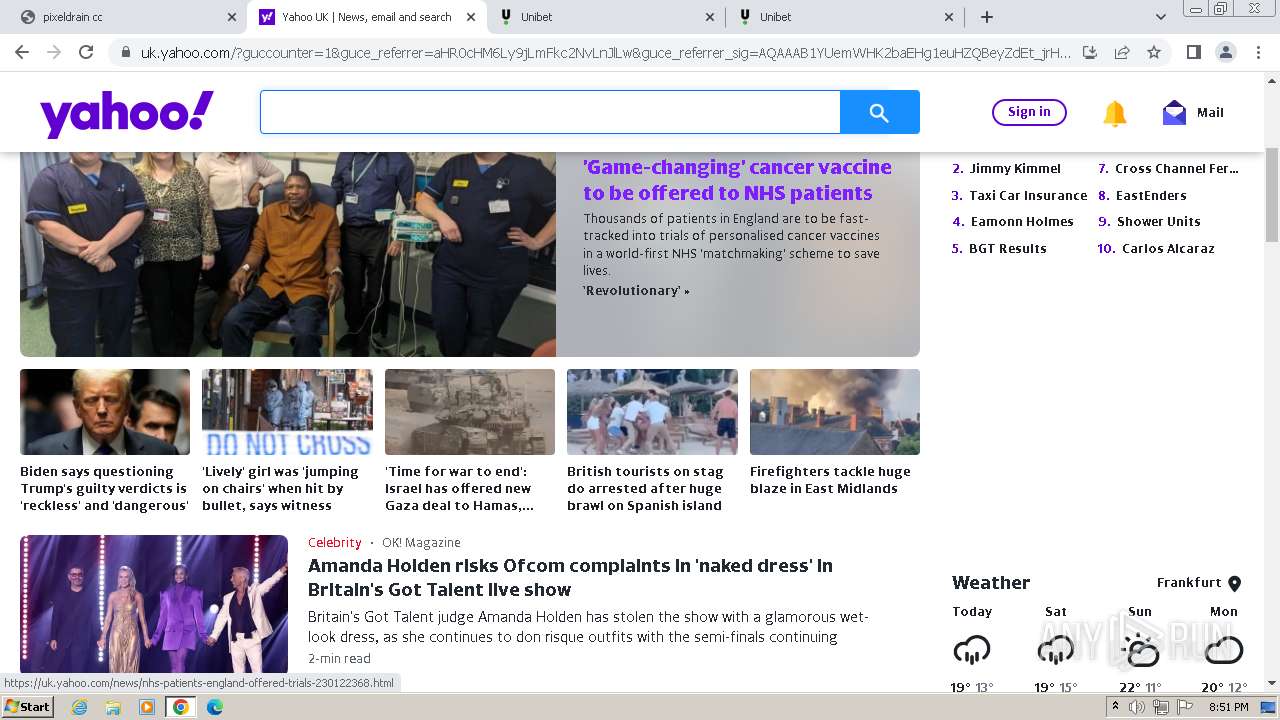Click today's rain cloud weather icon
The height and width of the screenshot is (720, 1280).
pyautogui.click(x=971, y=651)
